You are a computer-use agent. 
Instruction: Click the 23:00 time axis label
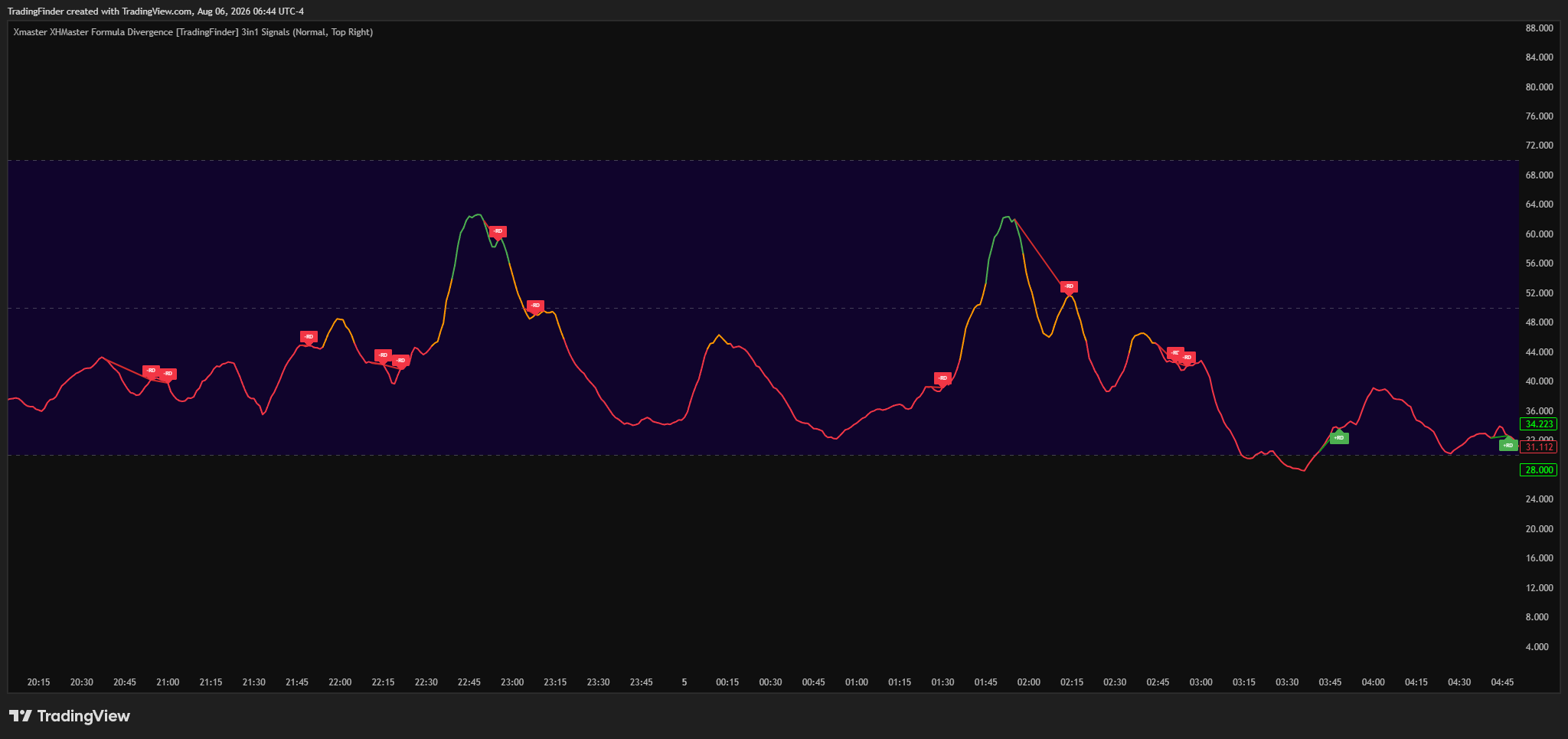(x=512, y=682)
